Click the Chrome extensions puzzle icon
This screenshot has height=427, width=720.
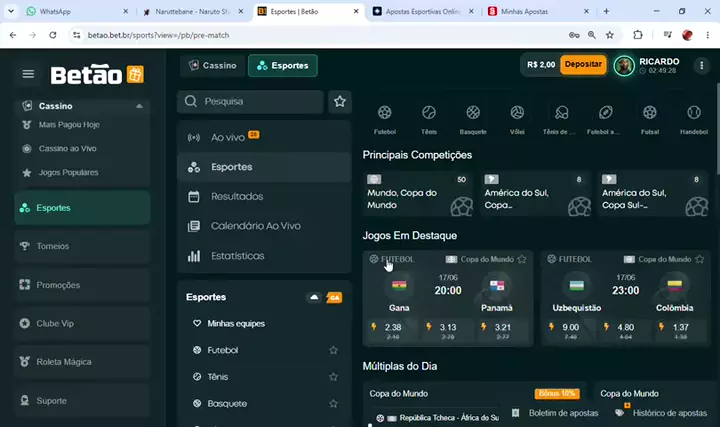coord(638,35)
